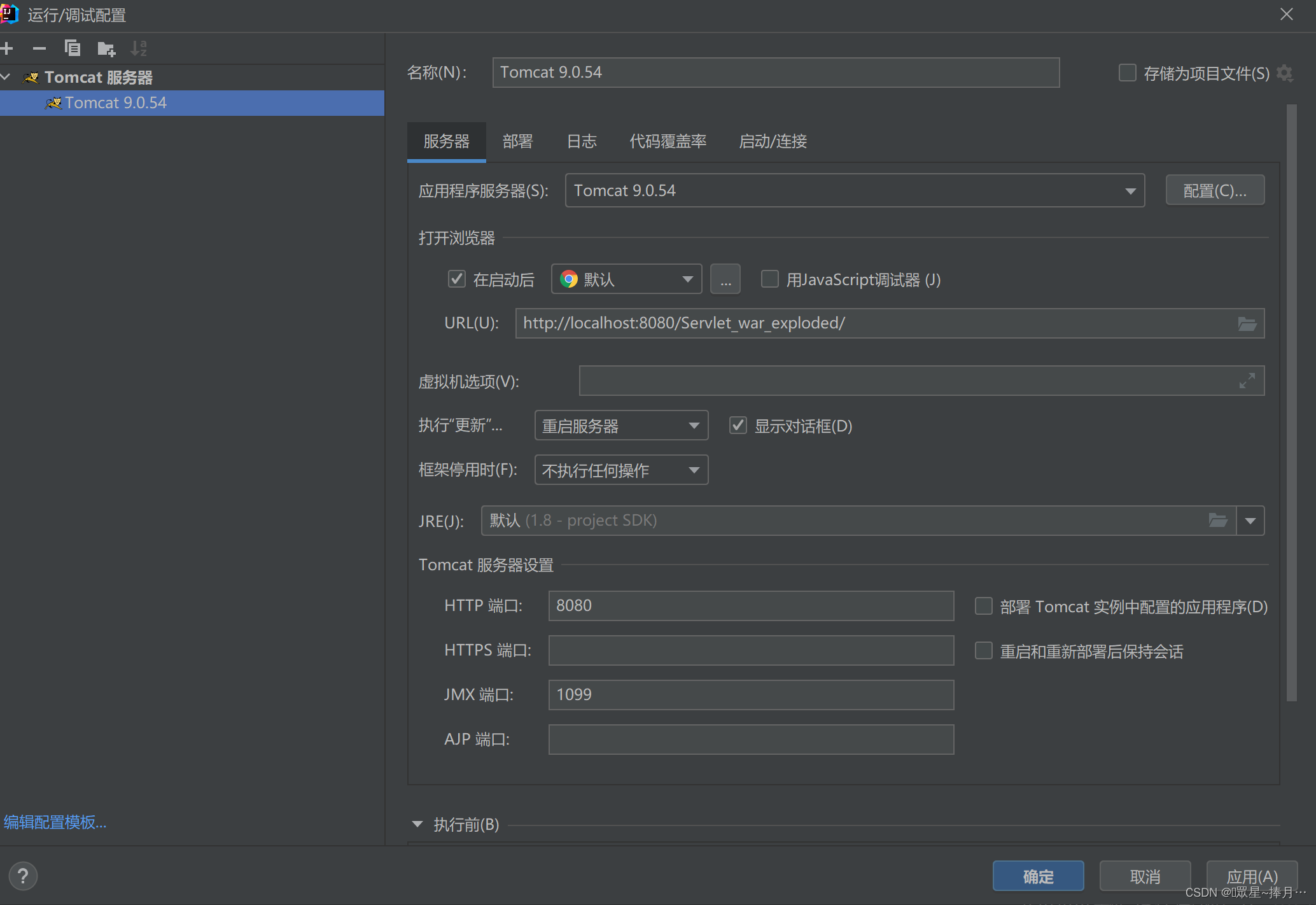The image size is (1316, 905).
Task: Remove selected configuration with minus icon
Action: [x=39, y=48]
